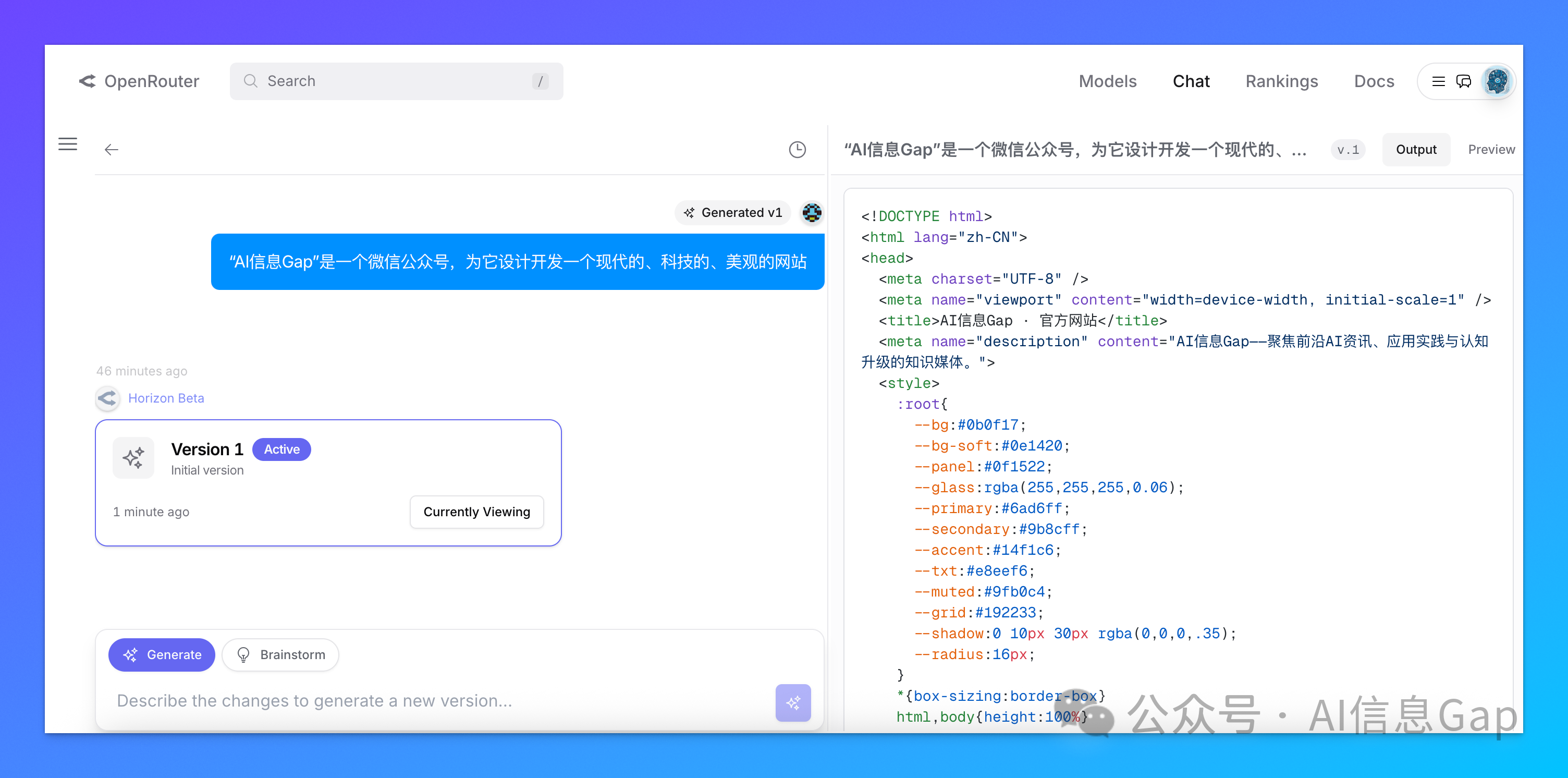
Task: Click the Initial version subtitle
Action: [207, 470]
